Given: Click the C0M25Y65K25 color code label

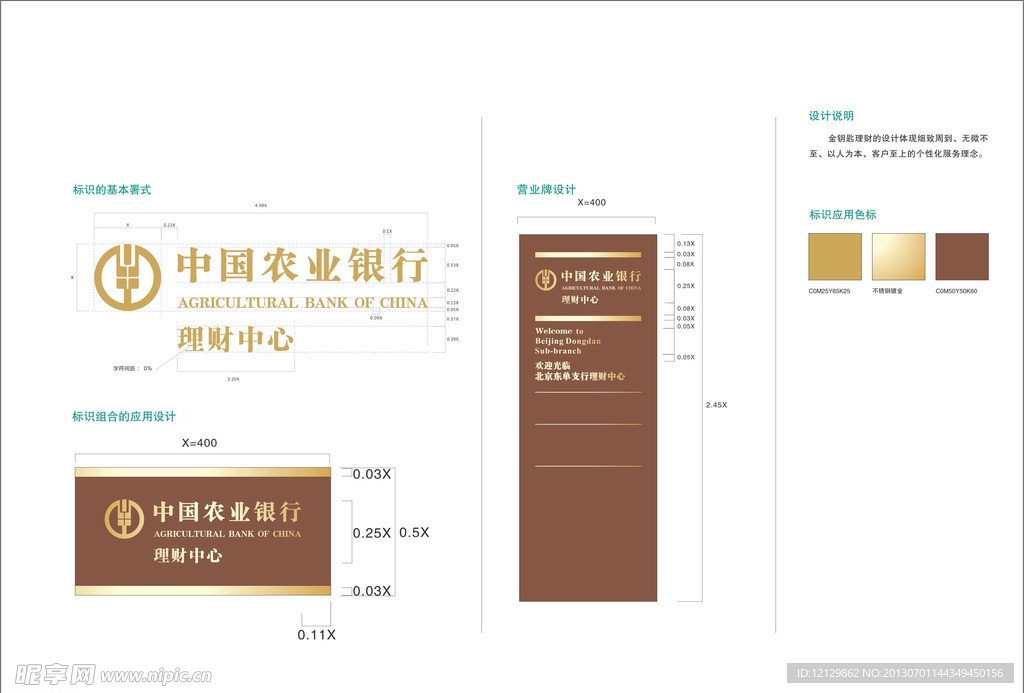Looking at the screenshot, I should tap(829, 291).
